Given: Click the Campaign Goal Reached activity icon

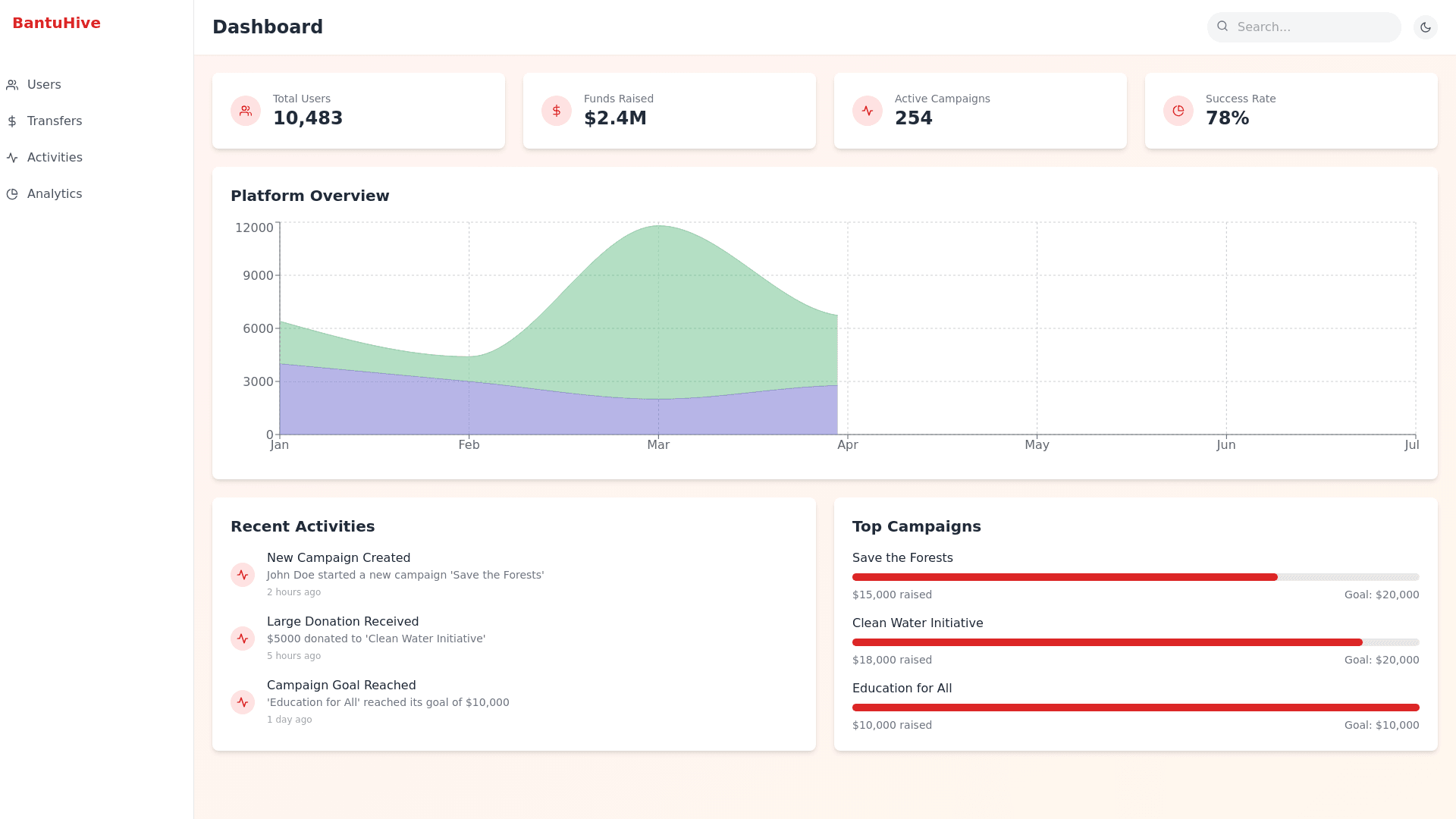Looking at the screenshot, I should point(243,702).
